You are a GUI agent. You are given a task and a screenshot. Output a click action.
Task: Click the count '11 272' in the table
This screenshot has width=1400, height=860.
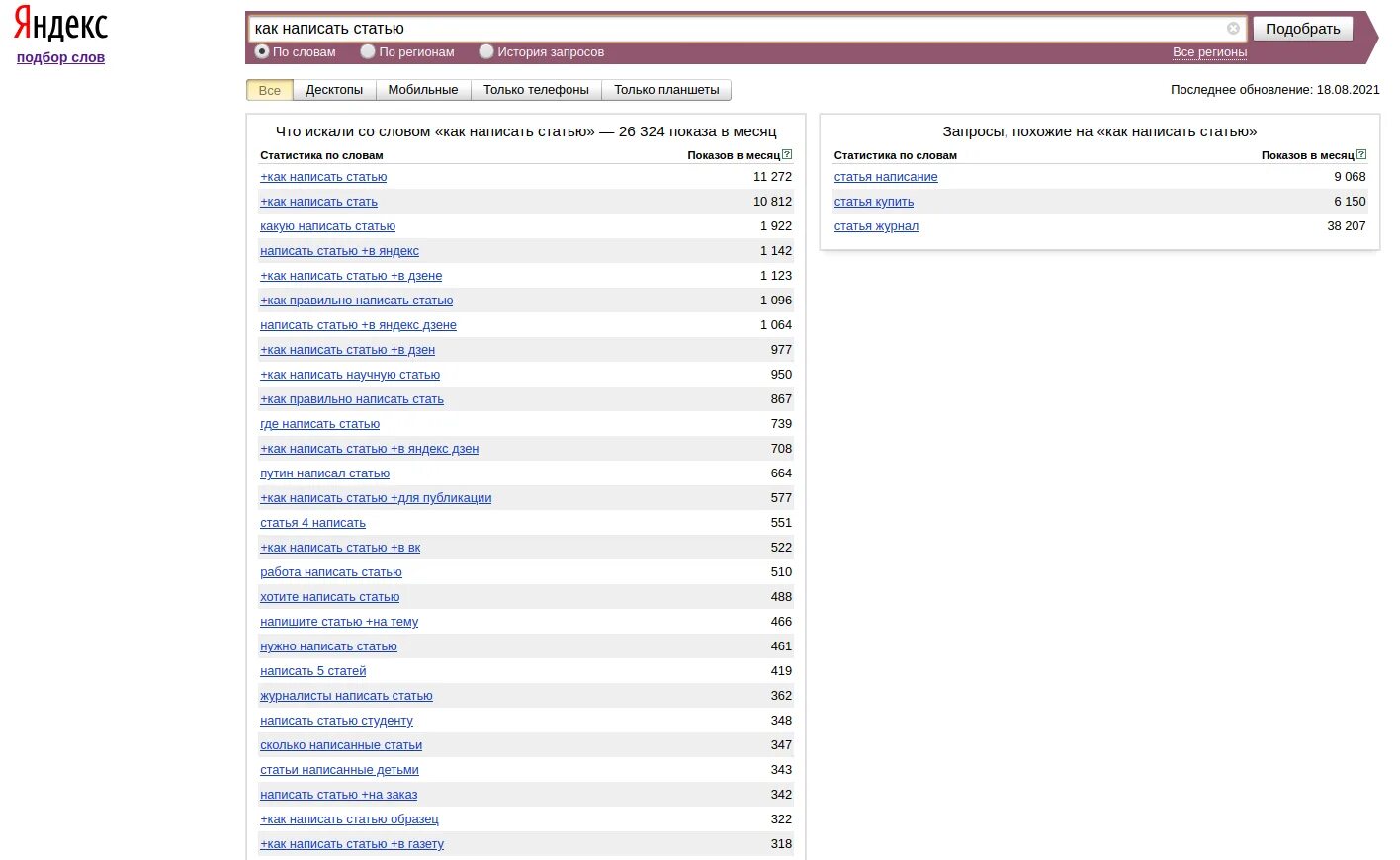coord(772,177)
